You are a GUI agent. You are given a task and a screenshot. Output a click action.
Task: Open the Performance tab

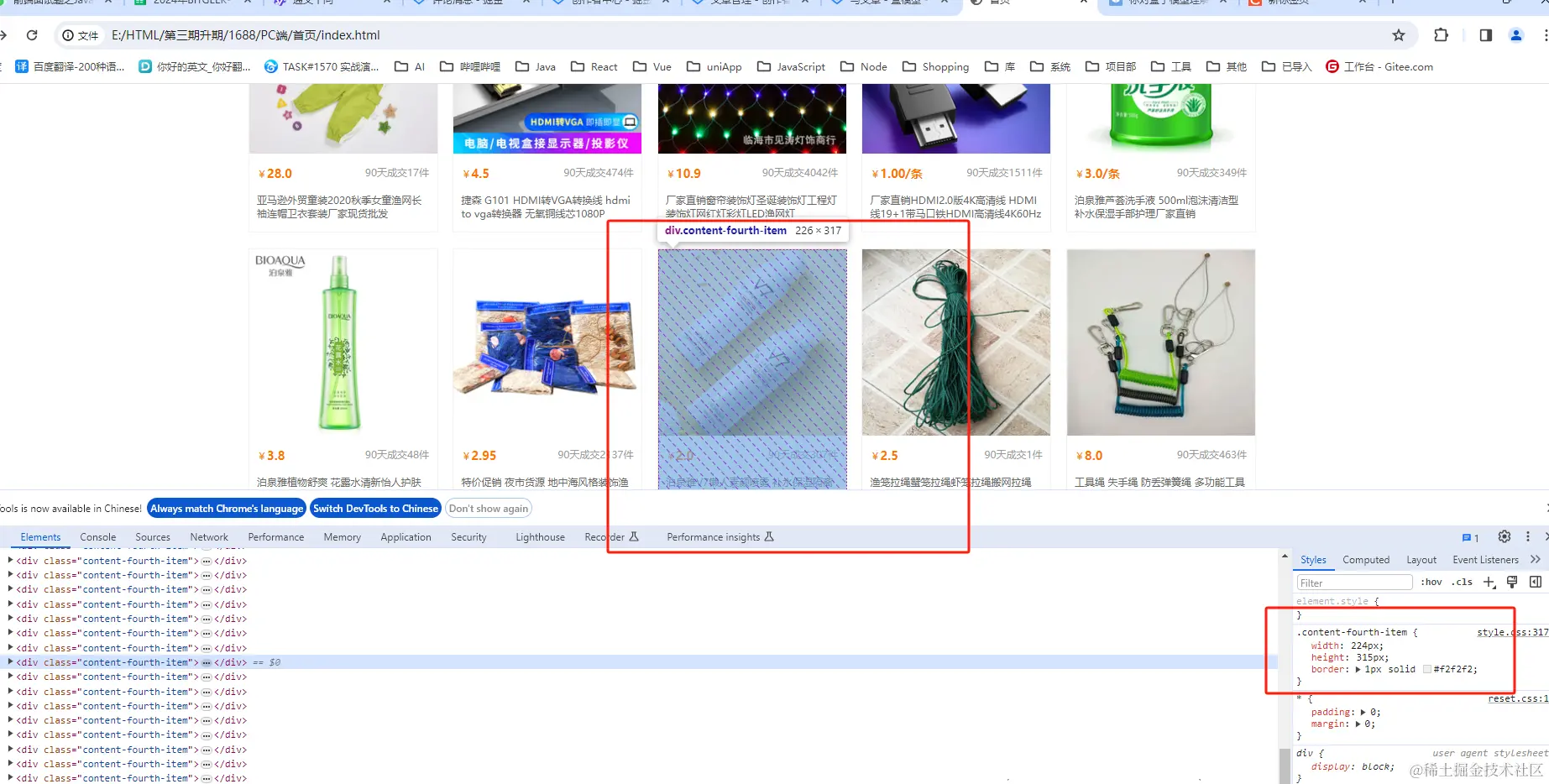[x=276, y=537]
